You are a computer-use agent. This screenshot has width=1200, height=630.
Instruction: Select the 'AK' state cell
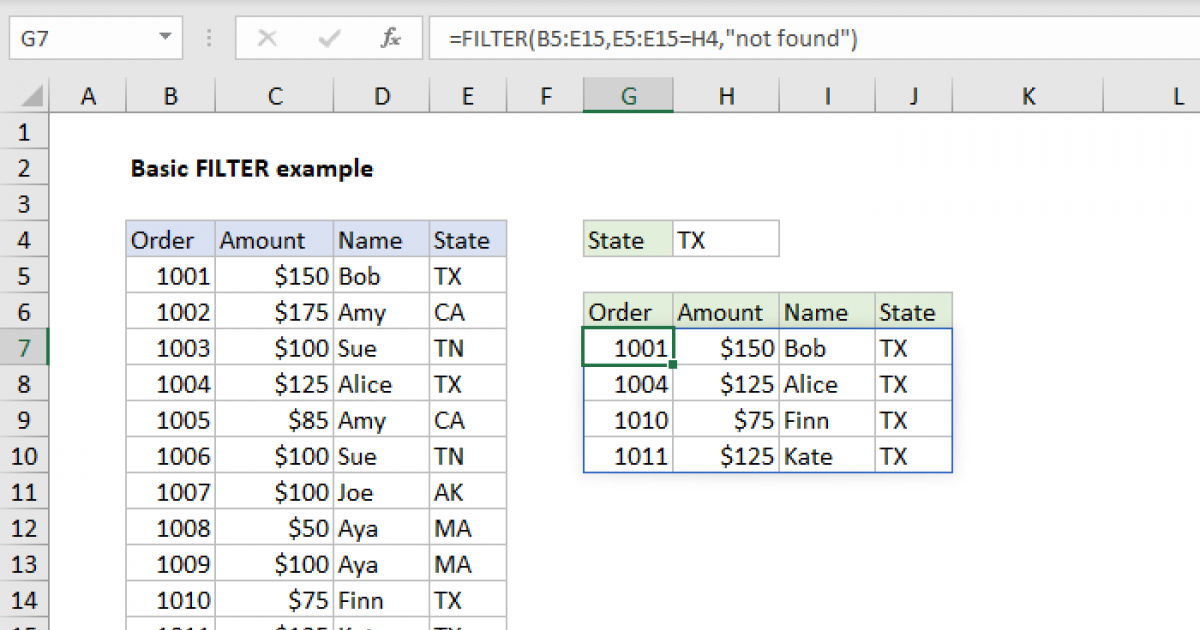(468, 492)
